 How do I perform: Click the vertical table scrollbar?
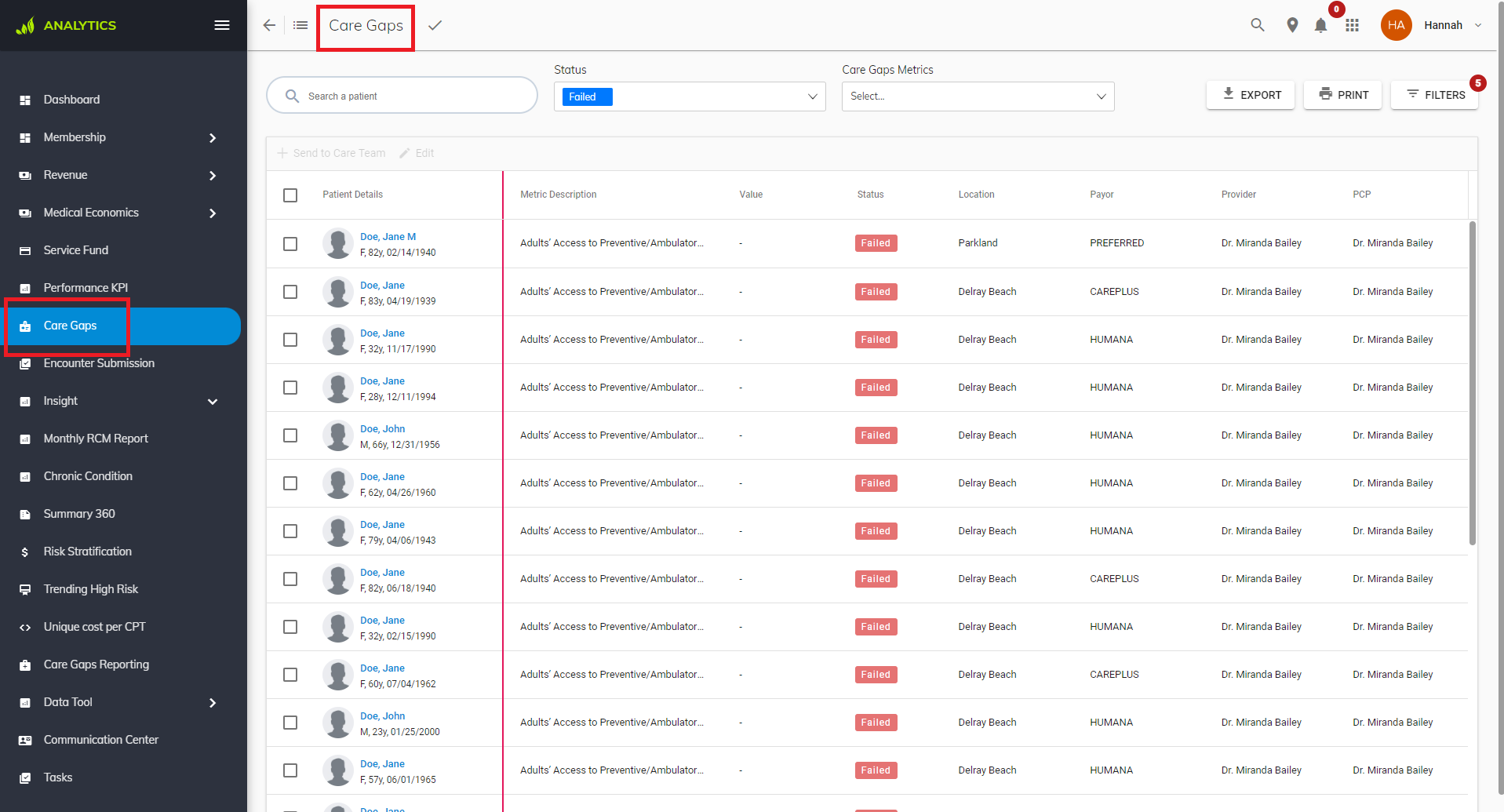(1473, 383)
